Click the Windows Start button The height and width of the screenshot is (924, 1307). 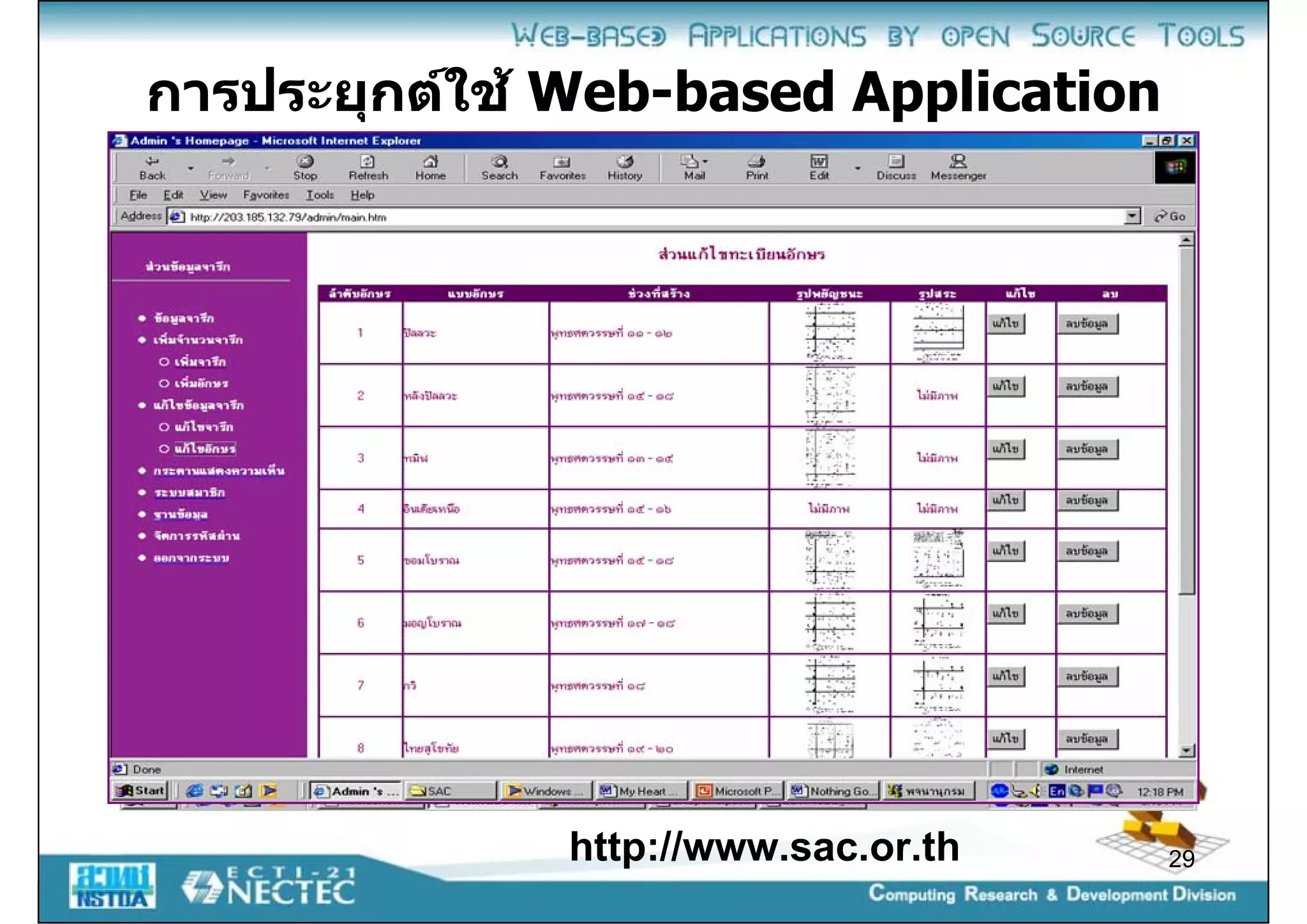click(x=140, y=791)
